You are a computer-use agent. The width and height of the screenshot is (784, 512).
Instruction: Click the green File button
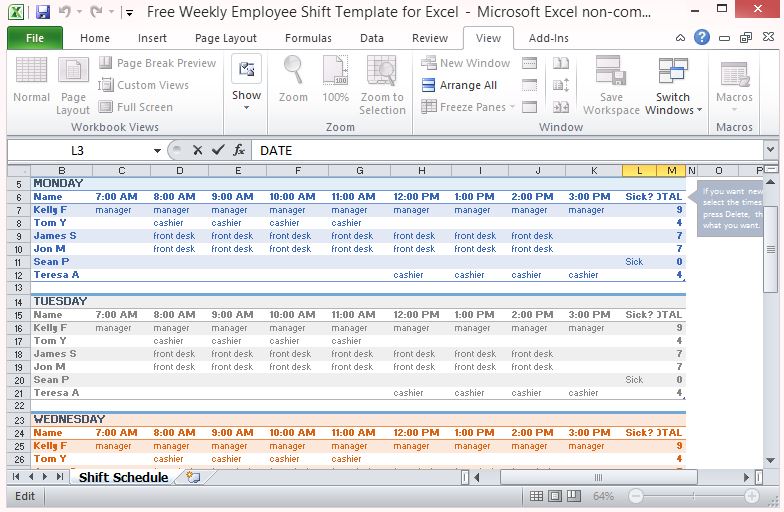[x=34, y=38]
